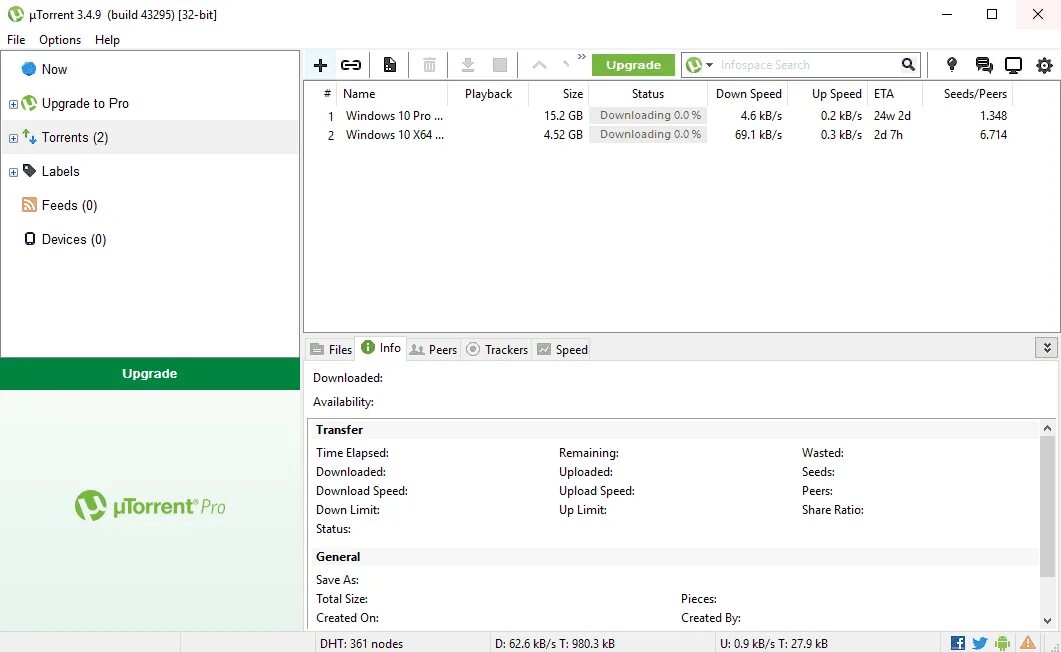Click the Infospace Search input field
Viewport: 1061px width, 652px height.
809,65
